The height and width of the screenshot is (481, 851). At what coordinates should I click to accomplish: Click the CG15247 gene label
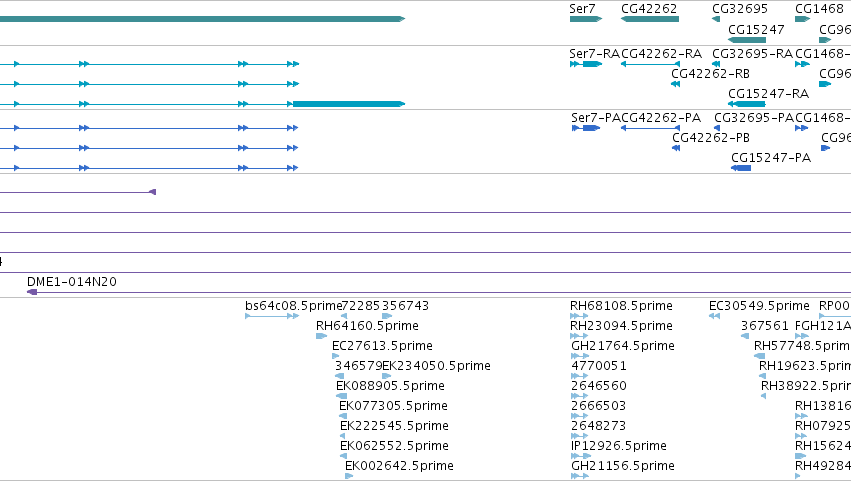point(756,29)
